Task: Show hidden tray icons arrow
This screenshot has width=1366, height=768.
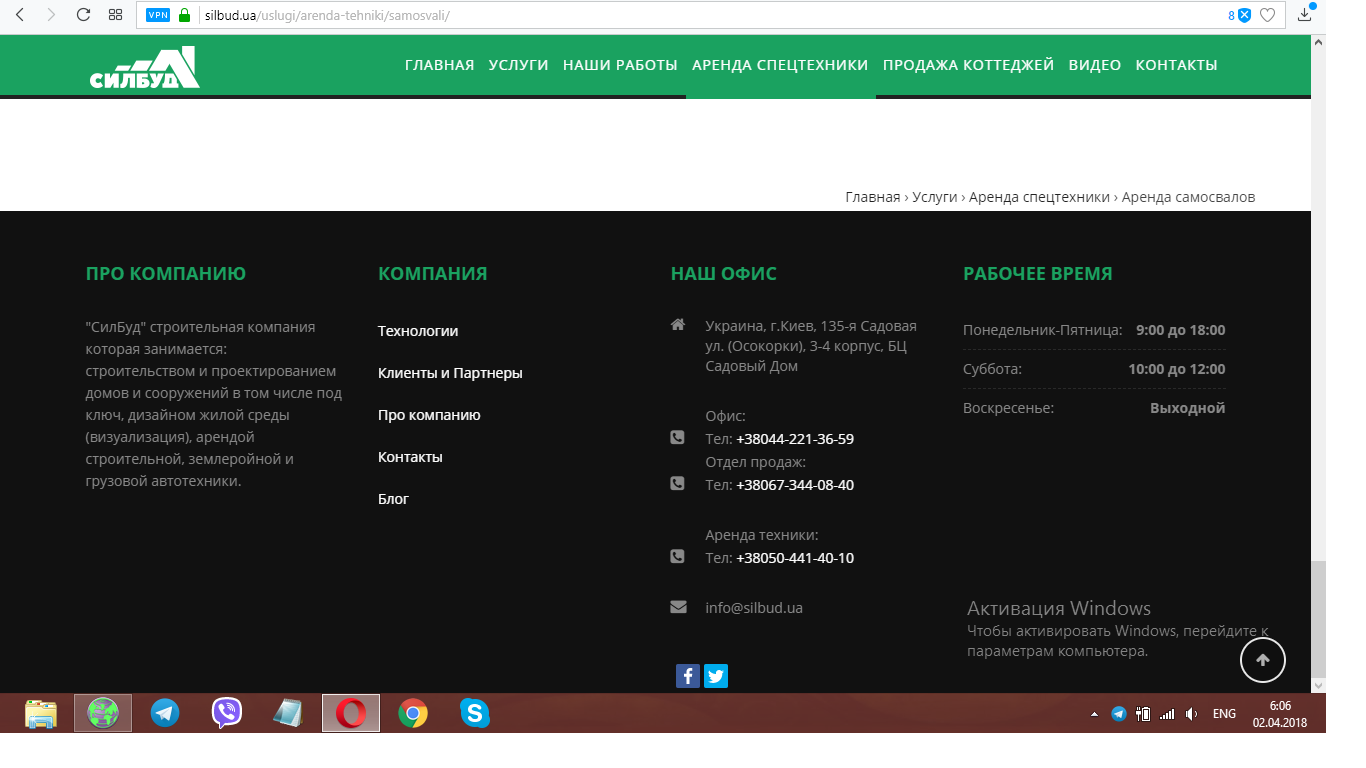Action: pos(1094,714)
